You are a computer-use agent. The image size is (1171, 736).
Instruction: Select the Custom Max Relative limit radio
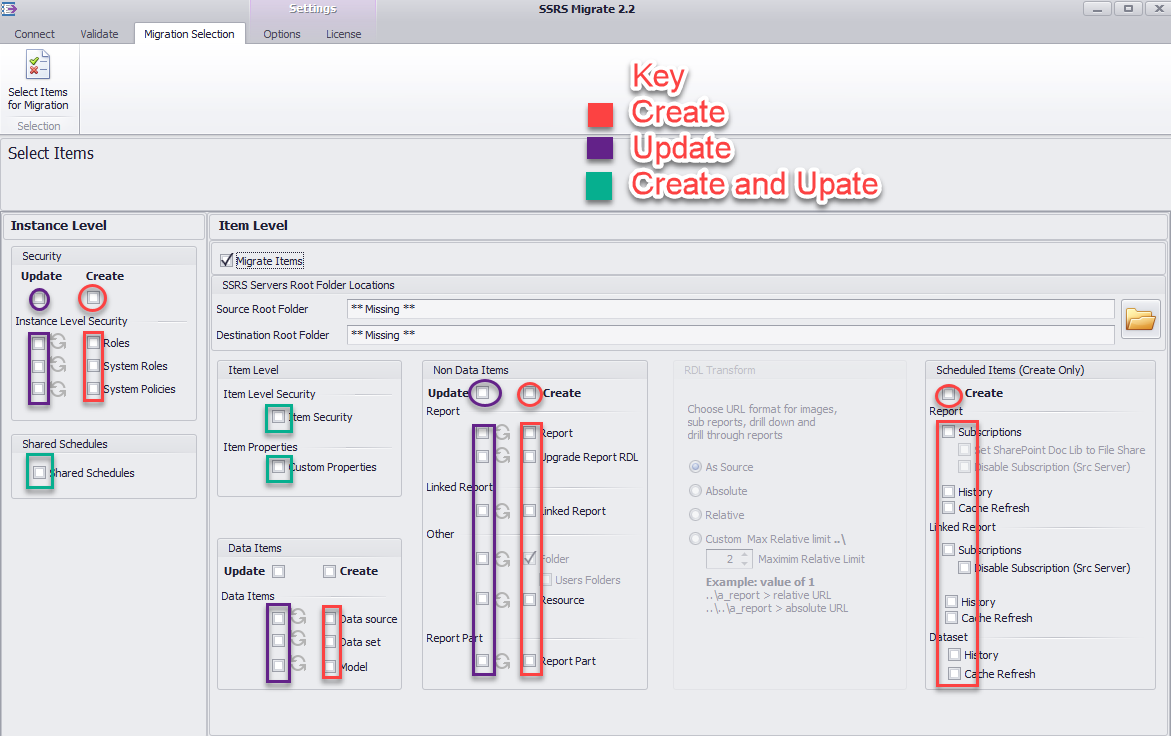[x=695, y=538]
